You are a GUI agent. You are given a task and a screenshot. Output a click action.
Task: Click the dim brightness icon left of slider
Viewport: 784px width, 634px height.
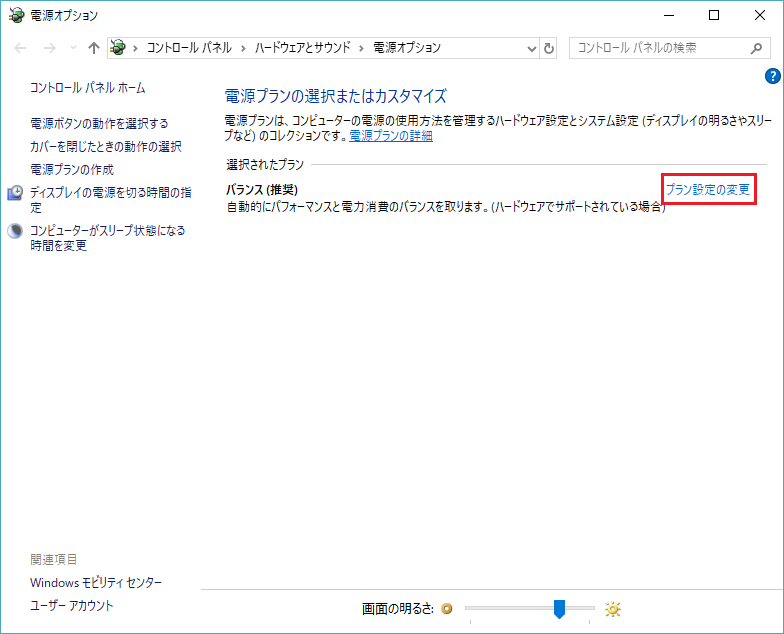click(447, 609)
